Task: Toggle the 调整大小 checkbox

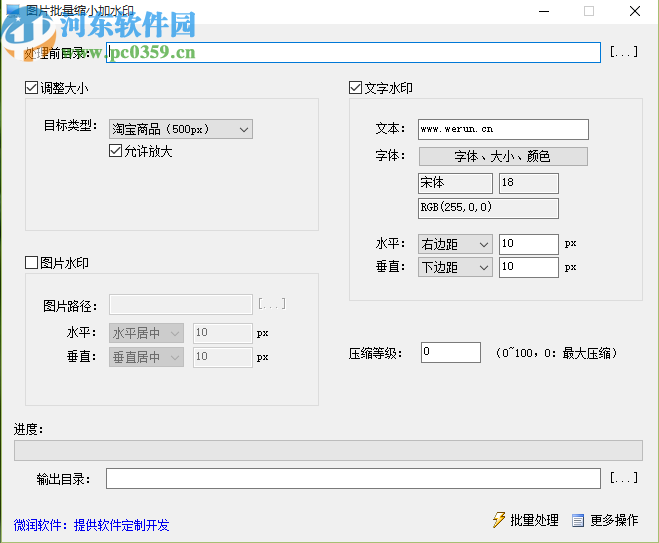Action: [x=32, y=88]
